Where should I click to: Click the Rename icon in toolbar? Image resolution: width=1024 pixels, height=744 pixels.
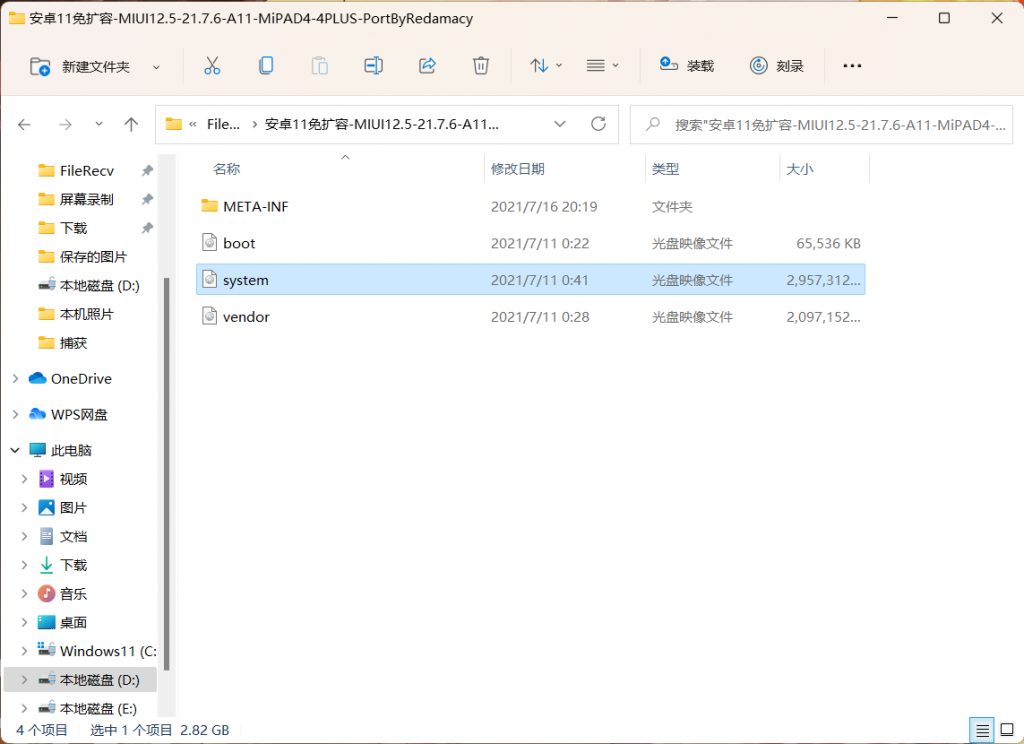click(x=373, y=66)
